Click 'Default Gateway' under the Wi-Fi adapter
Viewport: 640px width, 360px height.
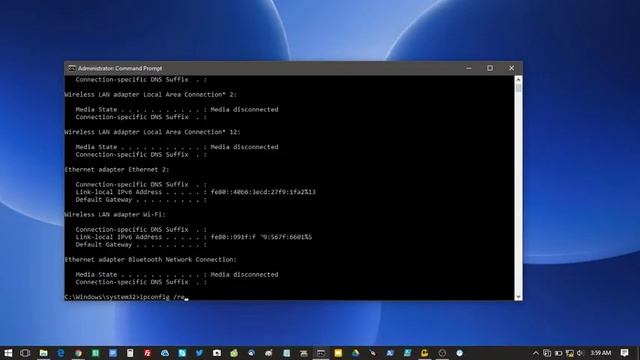click(104, 244)
